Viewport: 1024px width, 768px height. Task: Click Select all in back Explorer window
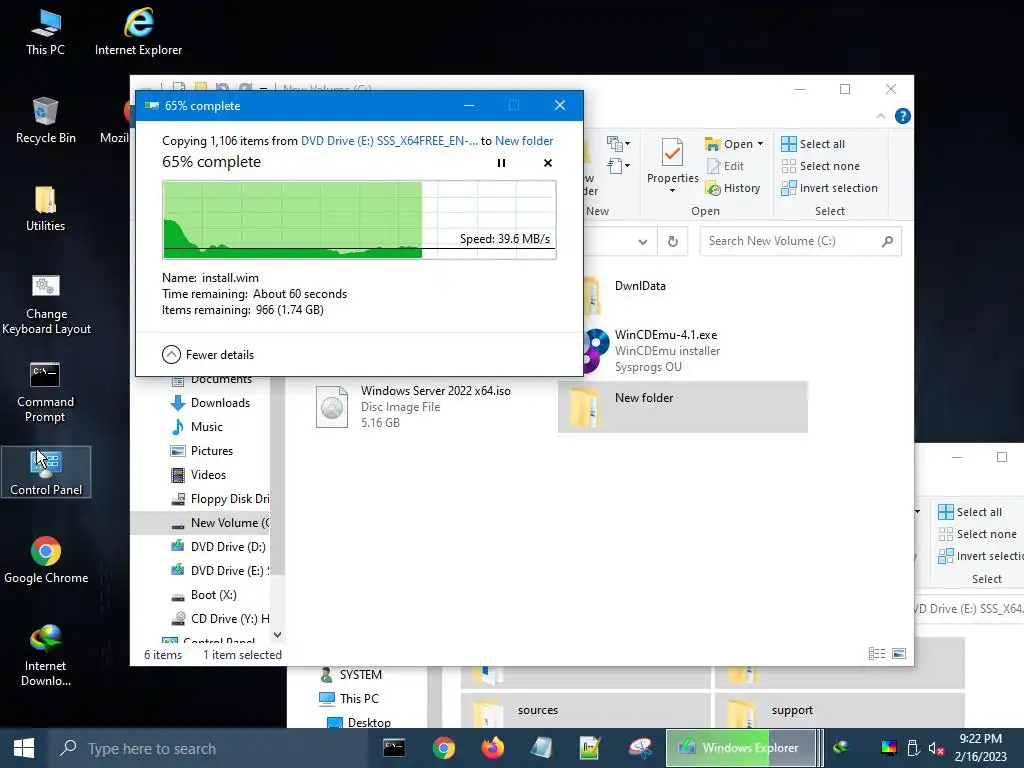pos(970,512)
